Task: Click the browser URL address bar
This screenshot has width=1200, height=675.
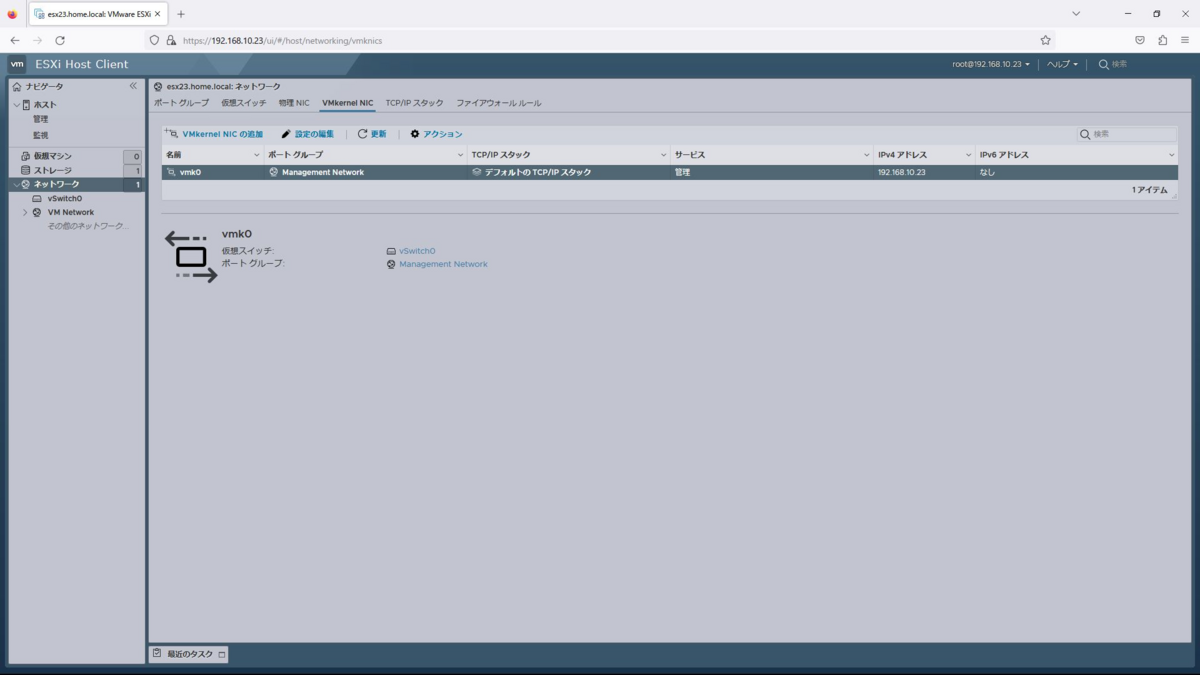Action: click(x=600, y=40)
